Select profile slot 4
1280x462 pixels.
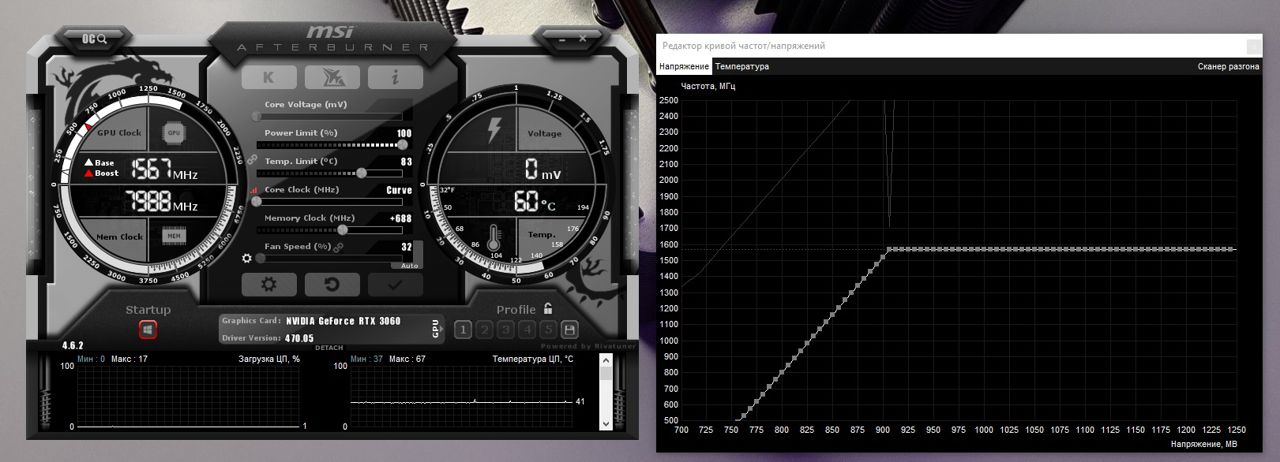click(527, 330)
